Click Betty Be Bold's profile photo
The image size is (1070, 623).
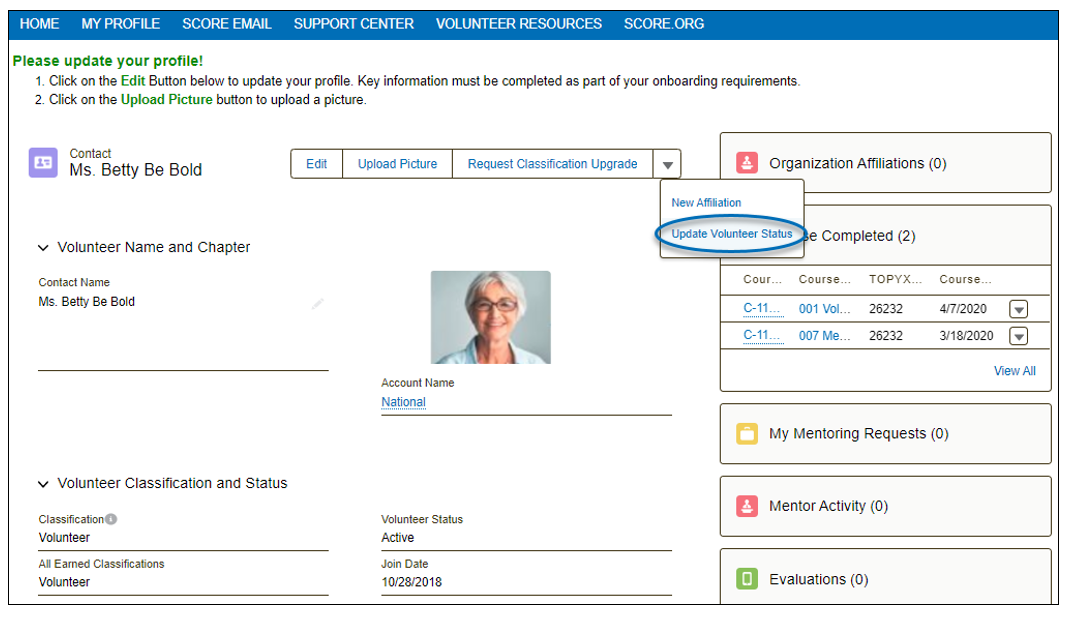pyautogui.click(x=491, y=317)
